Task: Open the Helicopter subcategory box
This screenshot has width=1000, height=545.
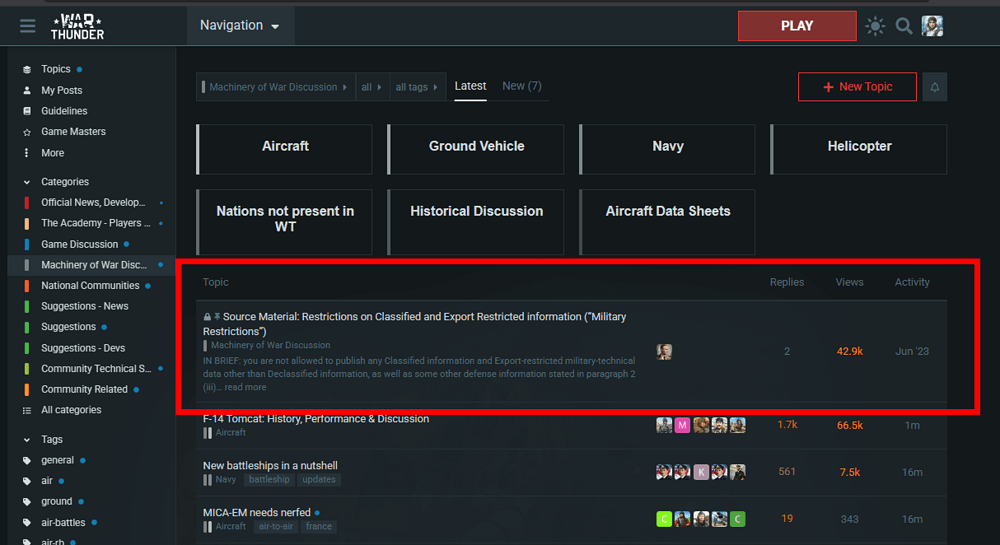Action: pyautogui.click(x=859, y=149)
